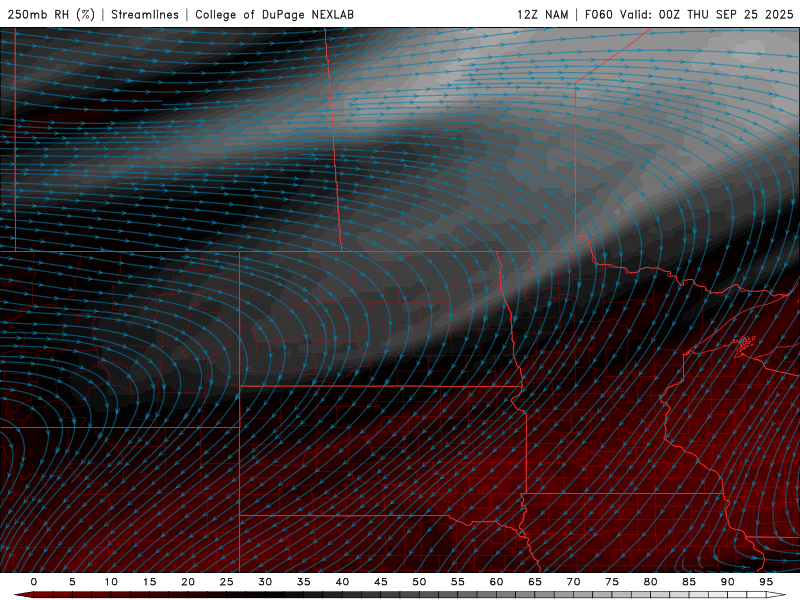Click the colorbar value labeled 15
Viewport: 800px width, 600px height.
pos(149,582)
